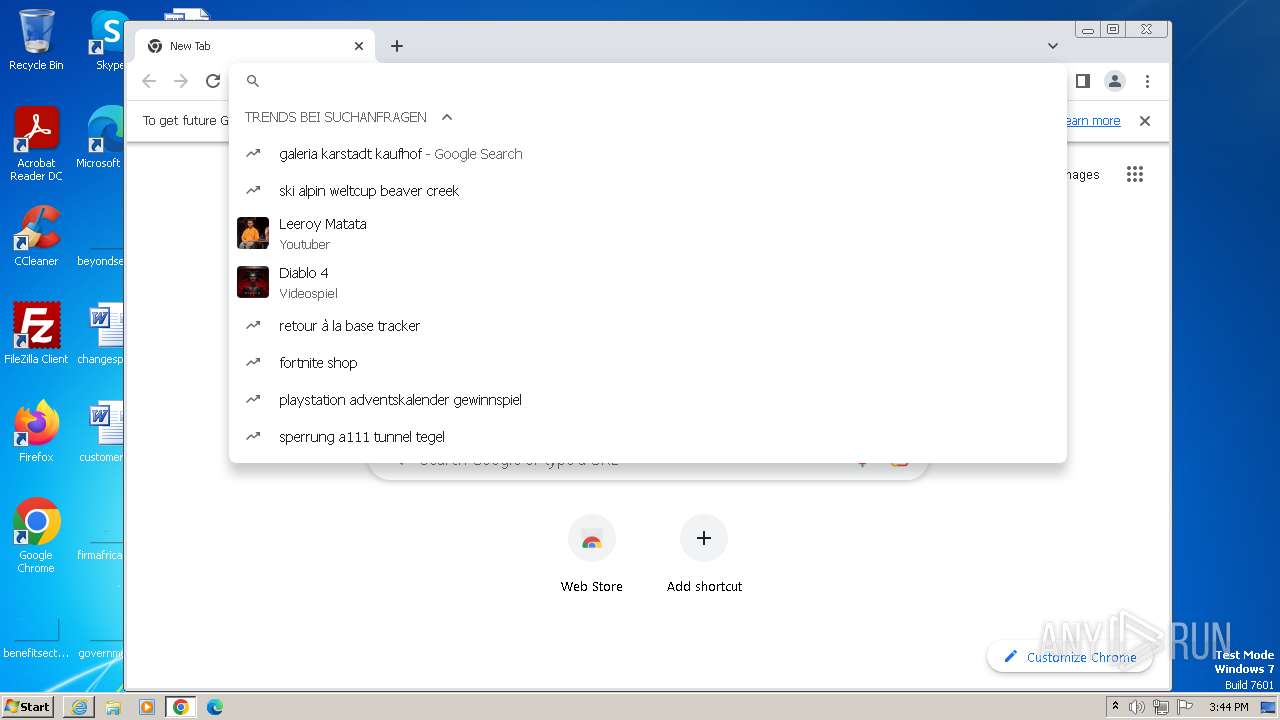Open Internet Explorer from the taskbar

(x=79, y=707)
